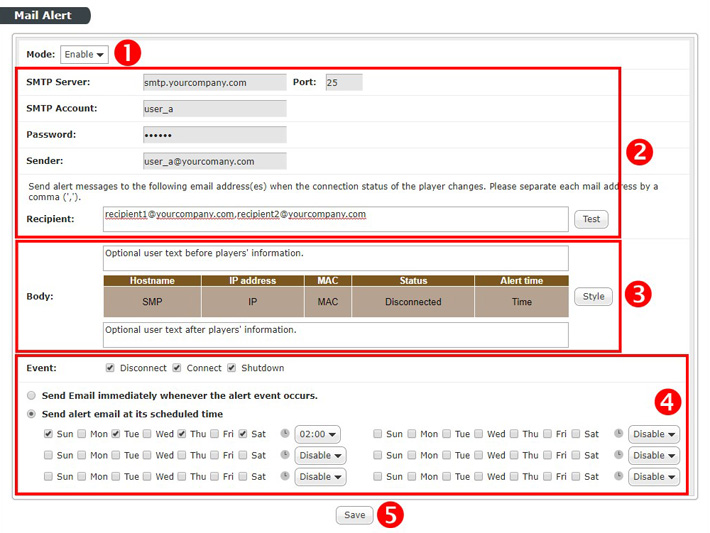Image resolution: width=710 pixels, height=533 pixels.
Task: Click the text box after players' information
Action: tap(336, 335)
